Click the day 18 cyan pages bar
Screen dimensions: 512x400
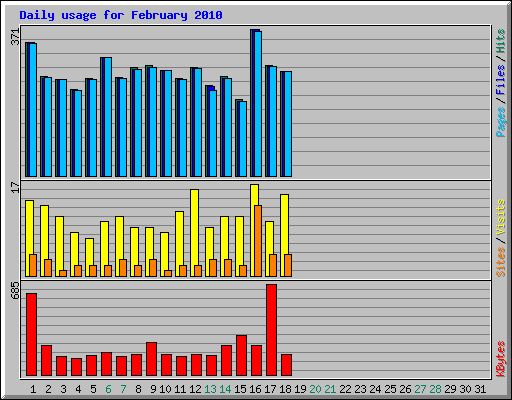click(x=288, y=124)
